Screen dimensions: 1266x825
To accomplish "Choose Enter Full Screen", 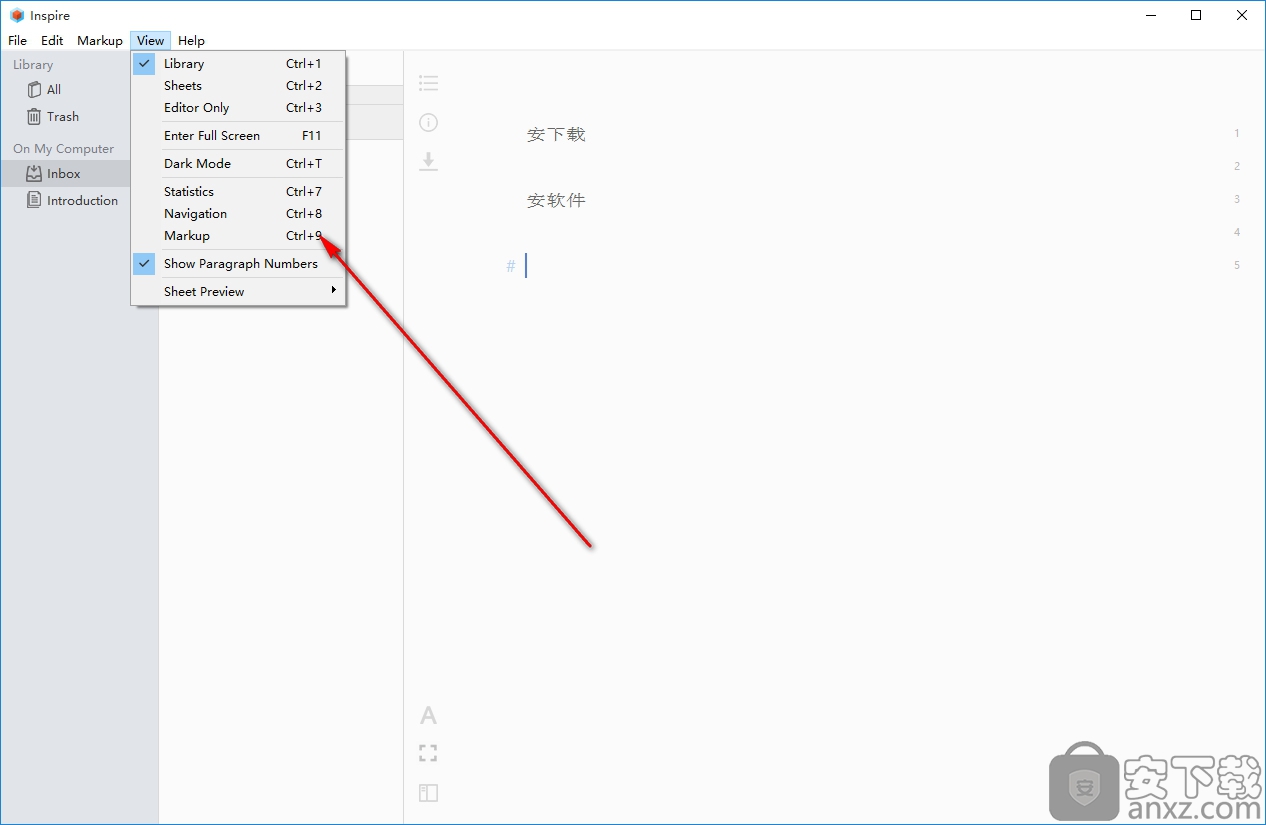I will point(239,135).
